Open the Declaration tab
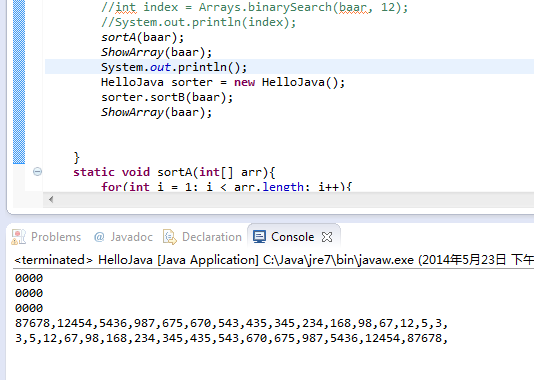The width and height of the screenshot is (534, 380). pyautogui.click(x=202, y=237)
